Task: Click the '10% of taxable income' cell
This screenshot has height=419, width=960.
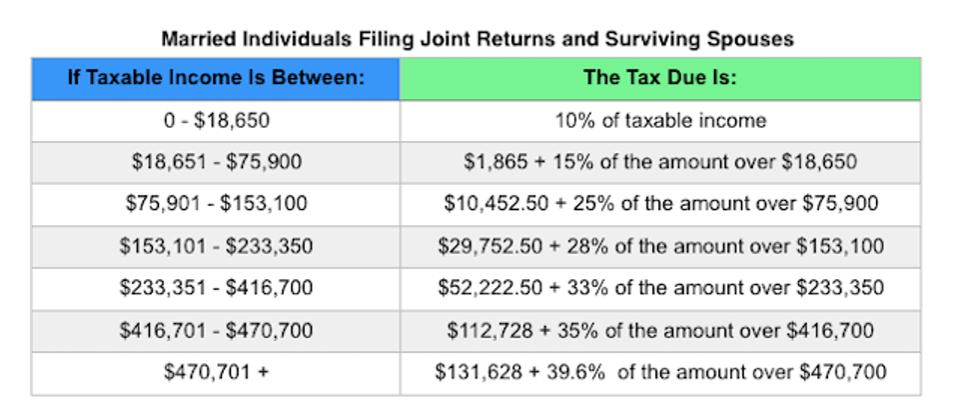Action: click(660, 120)
